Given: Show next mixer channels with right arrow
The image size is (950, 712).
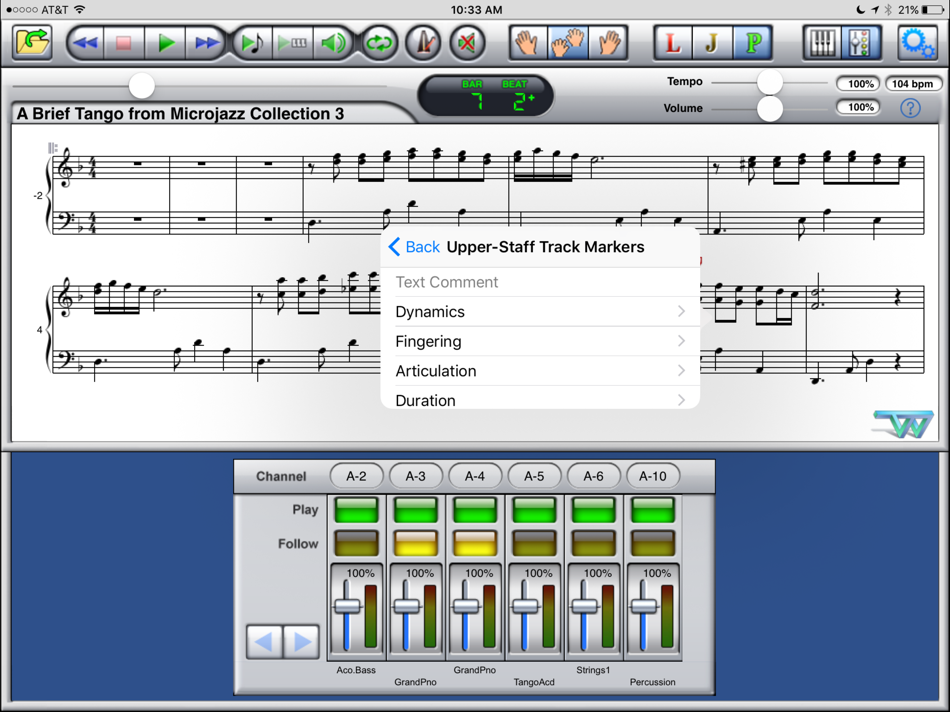Looking at the screenshot, I should pyautogui.click(x=301, y=642).
